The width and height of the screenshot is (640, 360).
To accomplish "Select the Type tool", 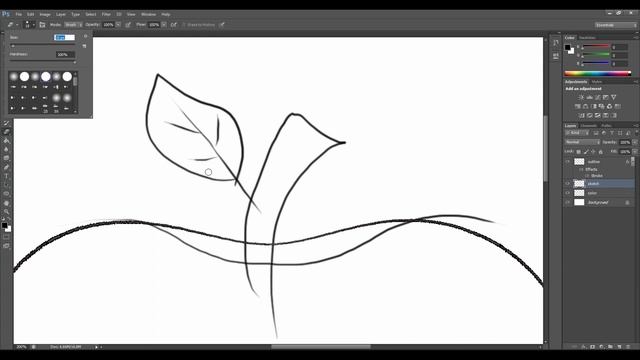I will pyautogui.click(x=6, y=176).
